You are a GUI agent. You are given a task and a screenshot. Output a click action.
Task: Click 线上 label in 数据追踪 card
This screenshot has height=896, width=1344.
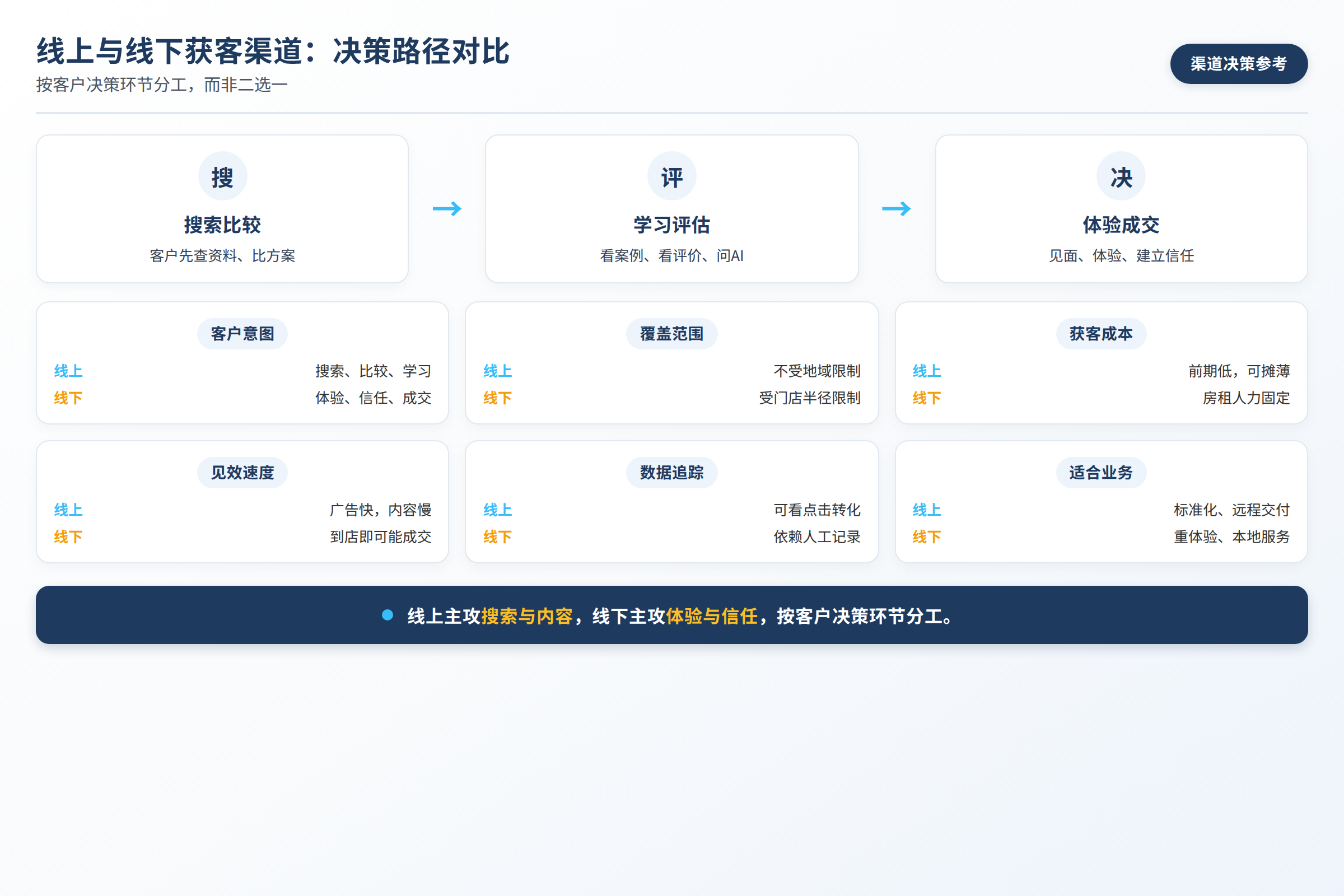(x=497, y=510)
